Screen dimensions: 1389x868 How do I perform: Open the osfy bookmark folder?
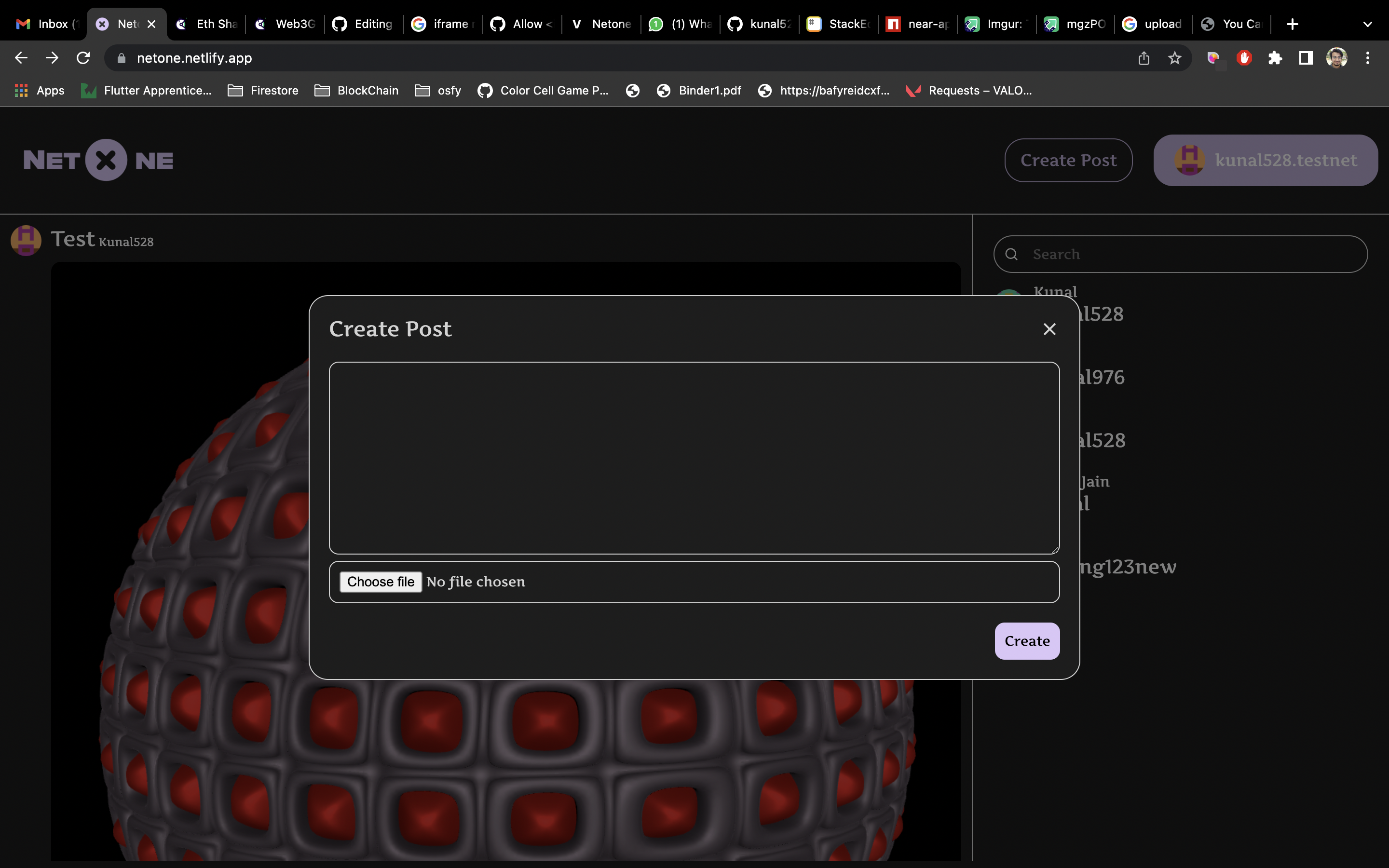point(438,91)
